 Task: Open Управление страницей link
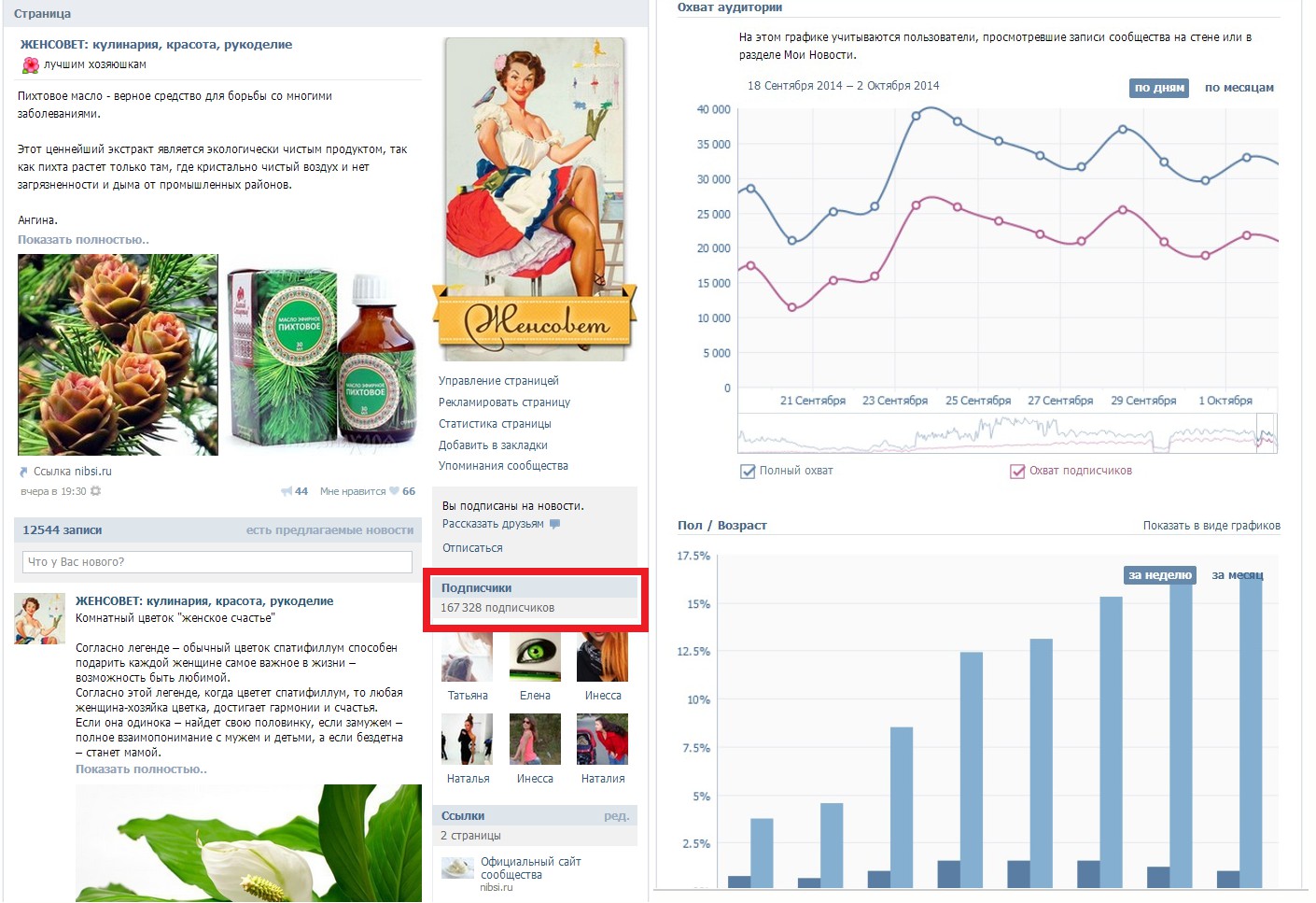498,381
